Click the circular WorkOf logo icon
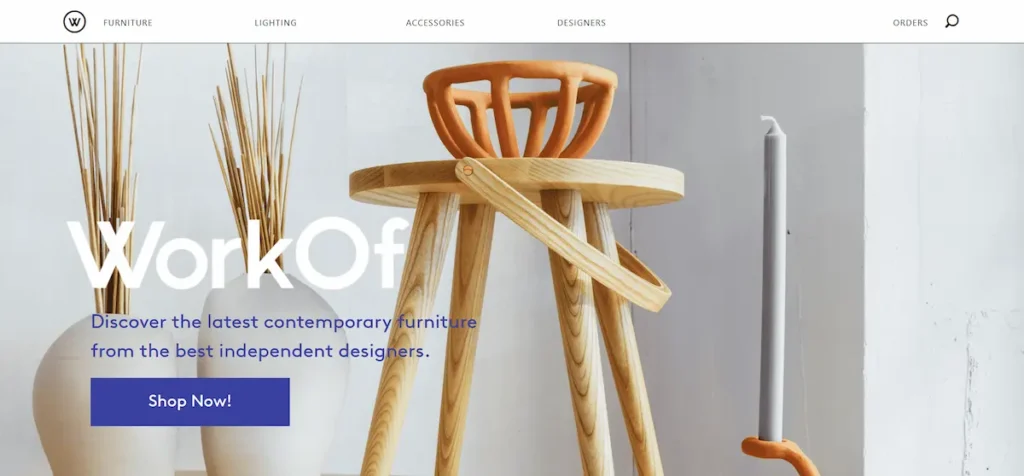The width and height of the screenshot is (1024, 476). point(74,22)
